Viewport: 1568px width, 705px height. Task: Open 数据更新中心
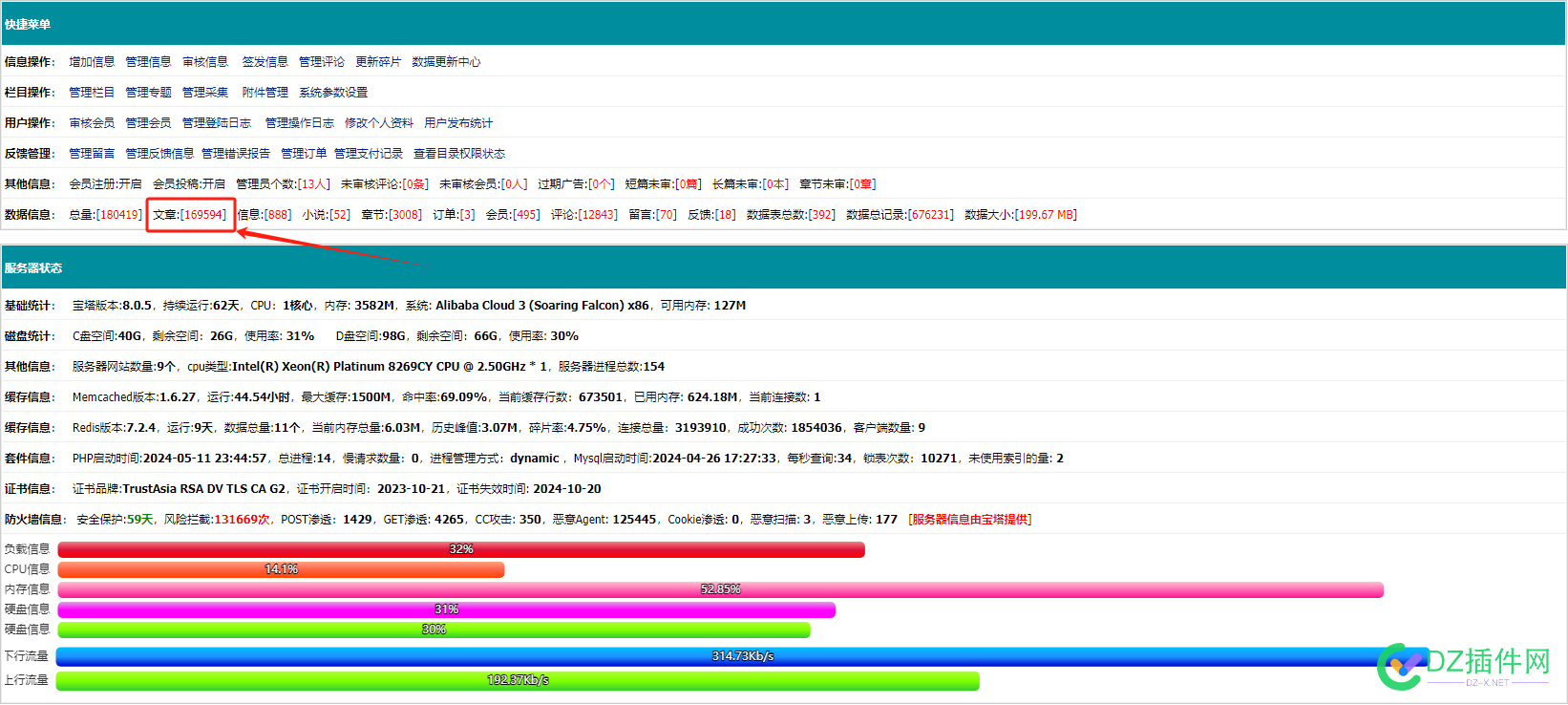pos(446,62)
